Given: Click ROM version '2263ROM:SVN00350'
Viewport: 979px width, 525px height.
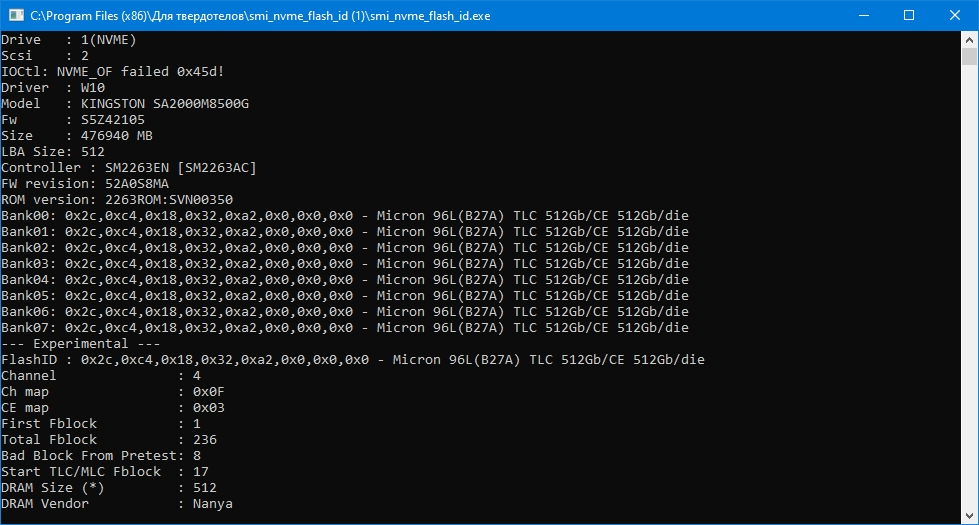Looking at the screenshot, I should pyautogui.click(x=169, y=200).
